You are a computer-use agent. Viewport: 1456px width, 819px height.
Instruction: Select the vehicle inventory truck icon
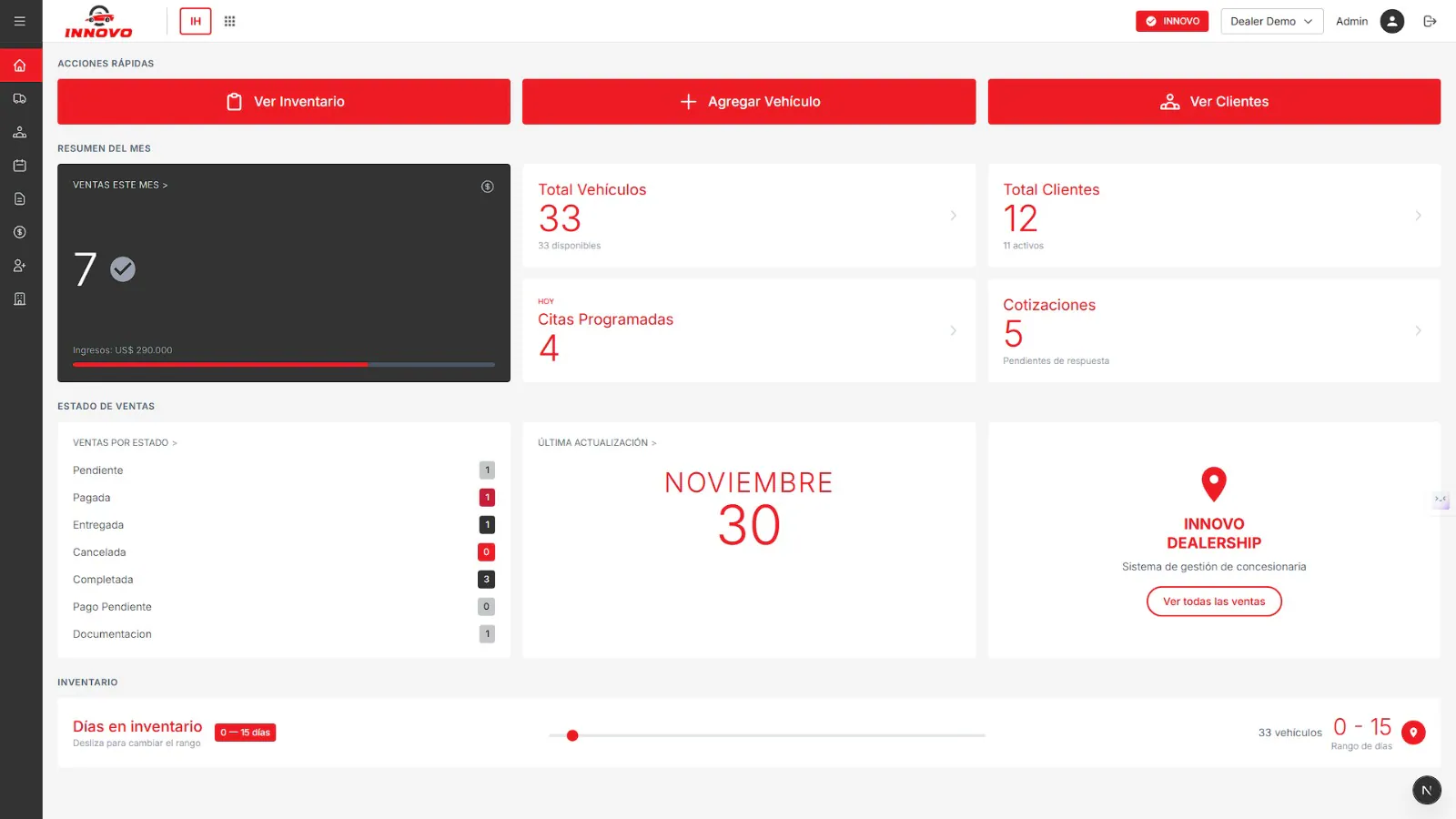(20, 98)
